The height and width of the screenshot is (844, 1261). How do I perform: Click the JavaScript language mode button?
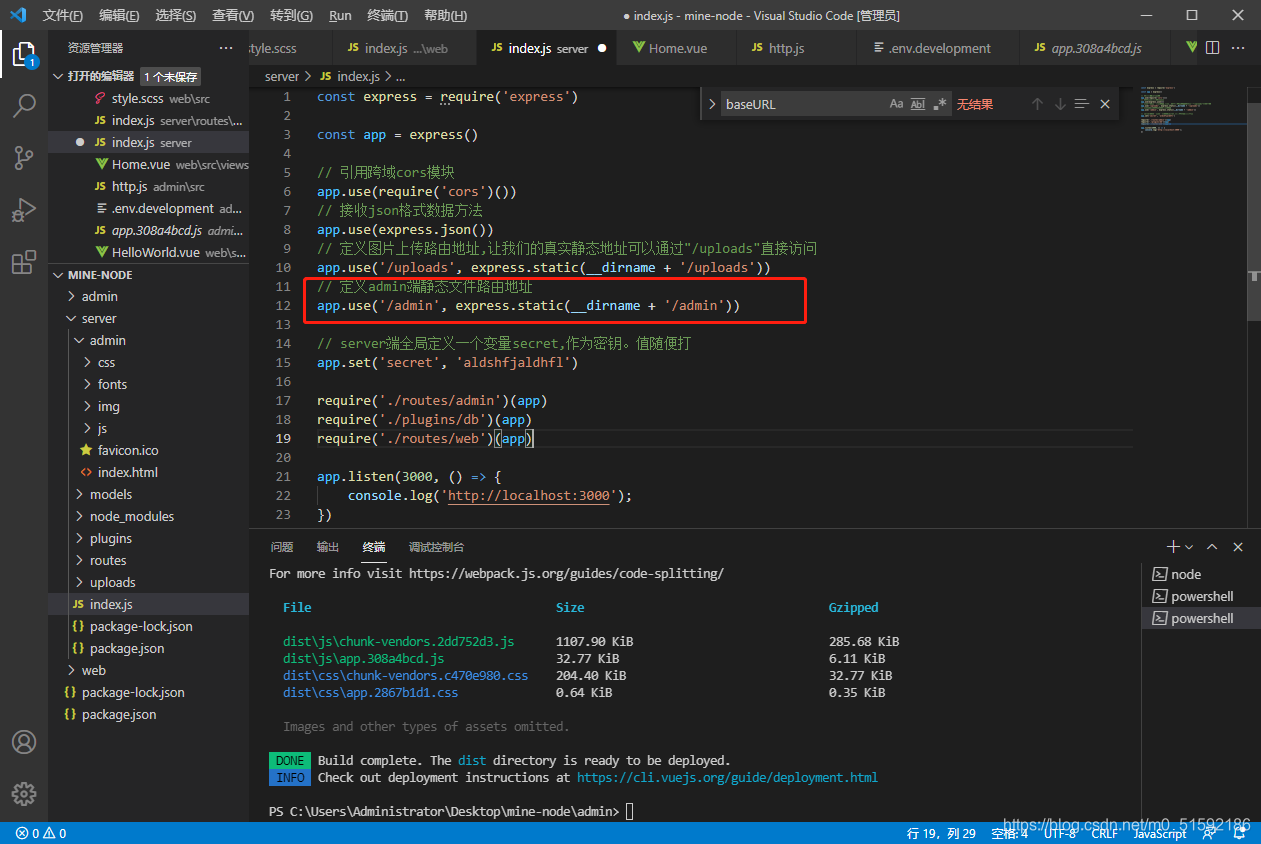coord(1160,833)
